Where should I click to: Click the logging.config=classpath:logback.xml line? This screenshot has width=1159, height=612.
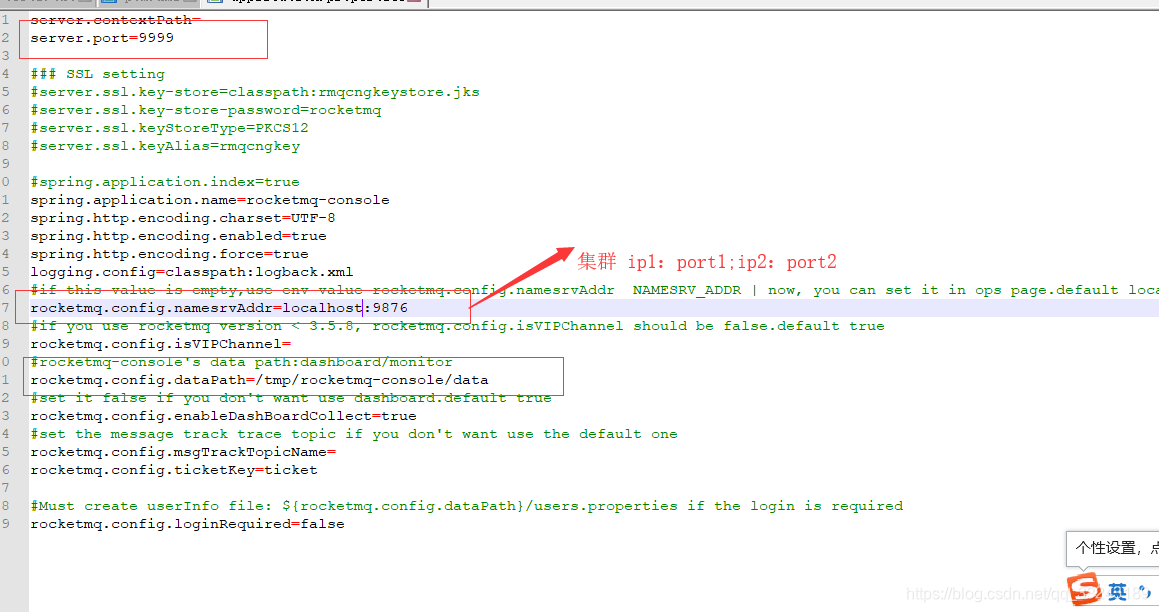coord(191,272)
